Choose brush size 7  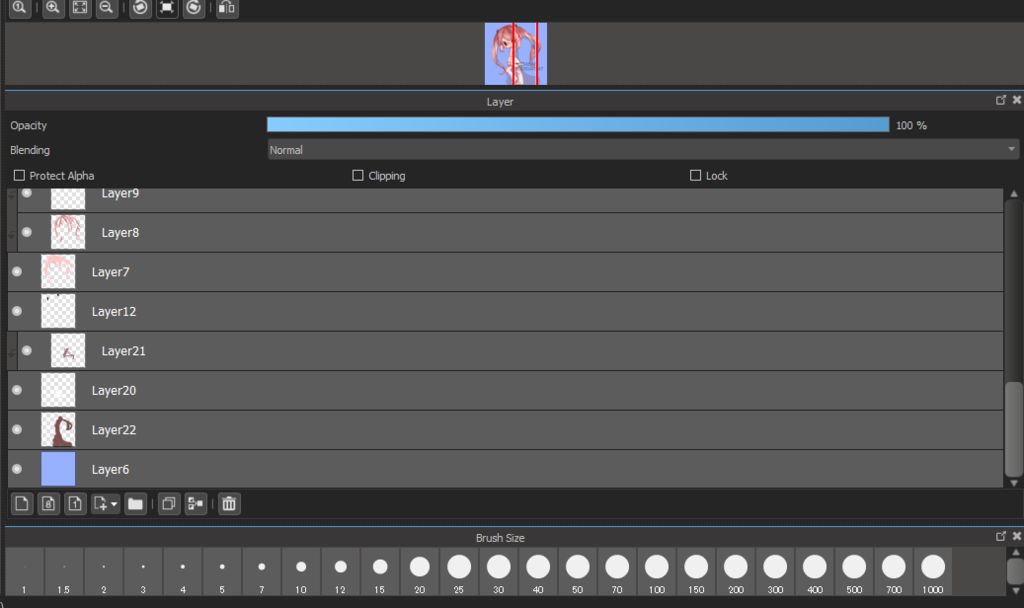(261, 571)
